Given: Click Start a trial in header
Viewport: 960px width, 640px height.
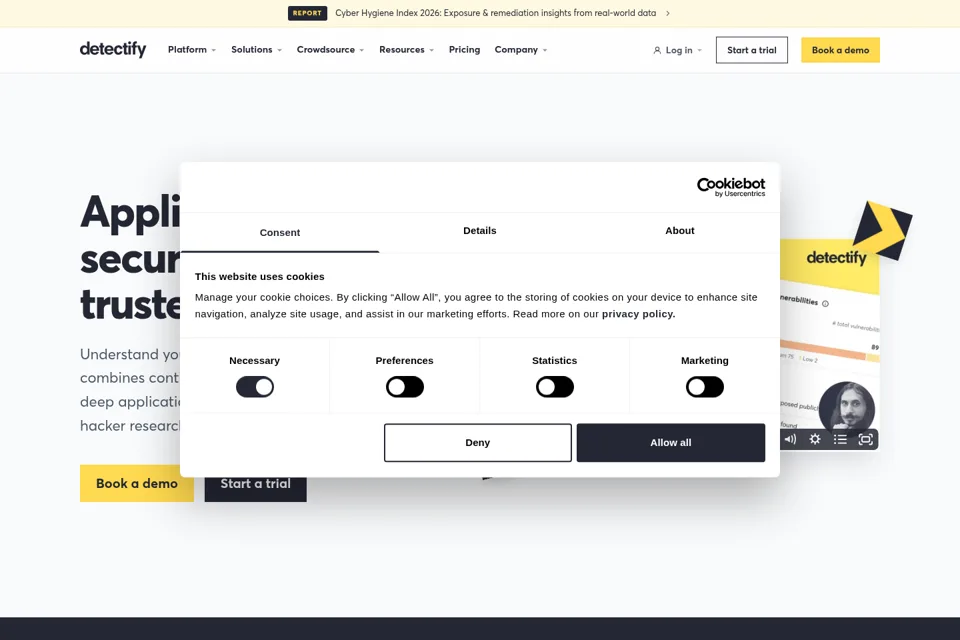Looking at the screenshot, I should [x=752, y=50].
